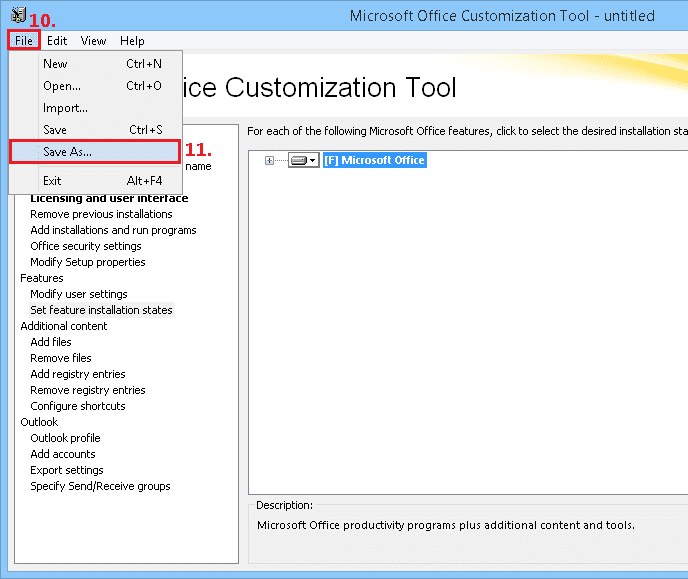Viewport: 688px width, 579px height.
Task: Choose Save from the File menu
Action: (x=96, y=130)
